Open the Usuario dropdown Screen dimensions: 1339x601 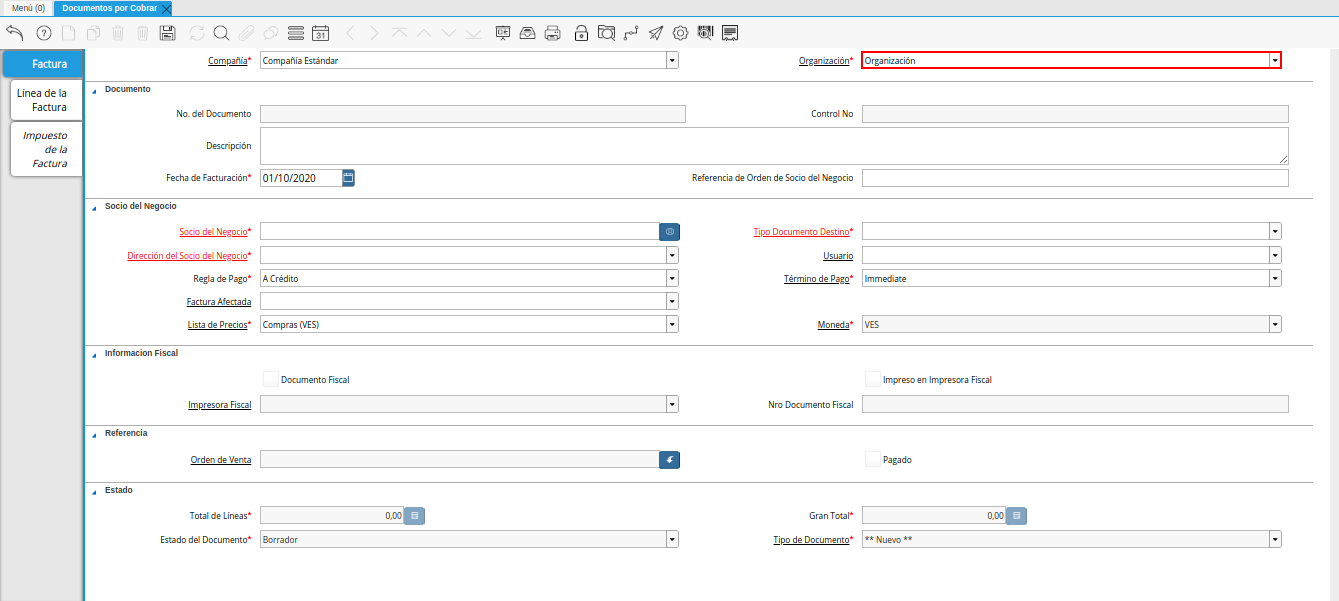(x=1275, y=255)
